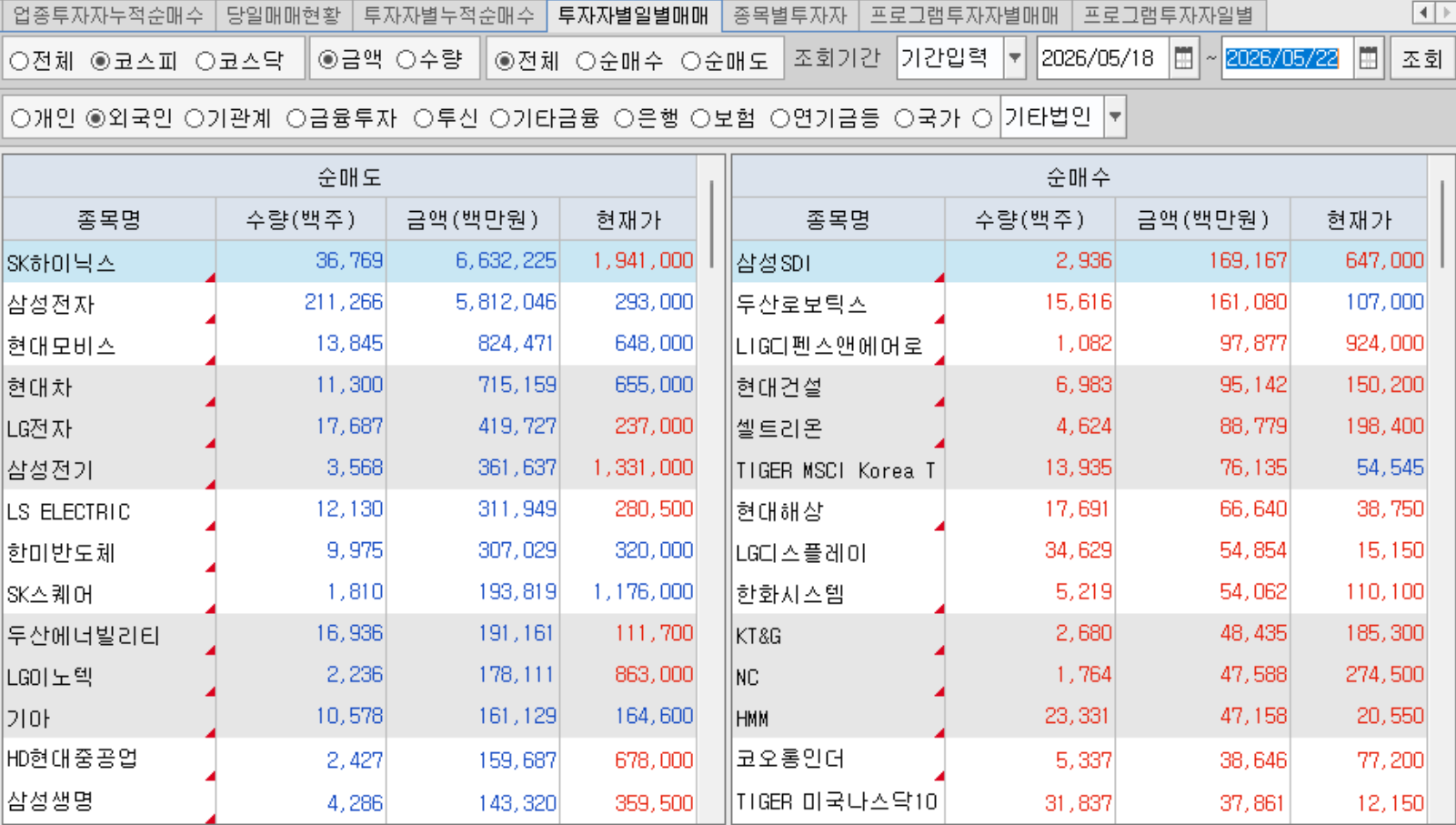Select SK하이닉스 row in 순매도 table
Screen dimensions: 1456x825
click(x=350, y=262)
